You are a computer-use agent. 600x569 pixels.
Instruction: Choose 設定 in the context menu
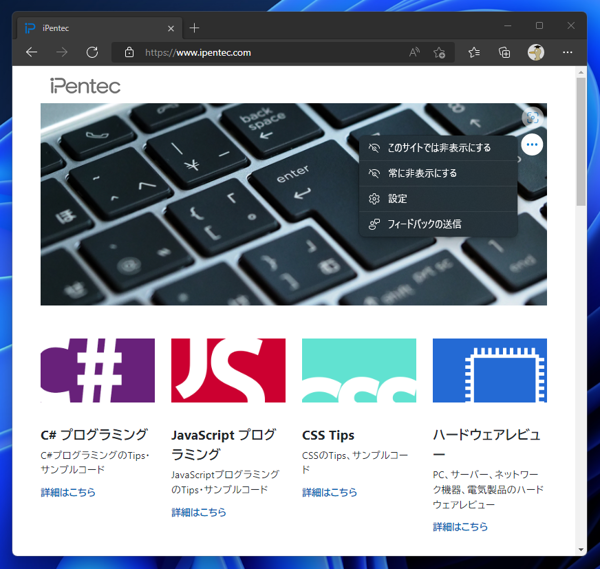[438, 199]
